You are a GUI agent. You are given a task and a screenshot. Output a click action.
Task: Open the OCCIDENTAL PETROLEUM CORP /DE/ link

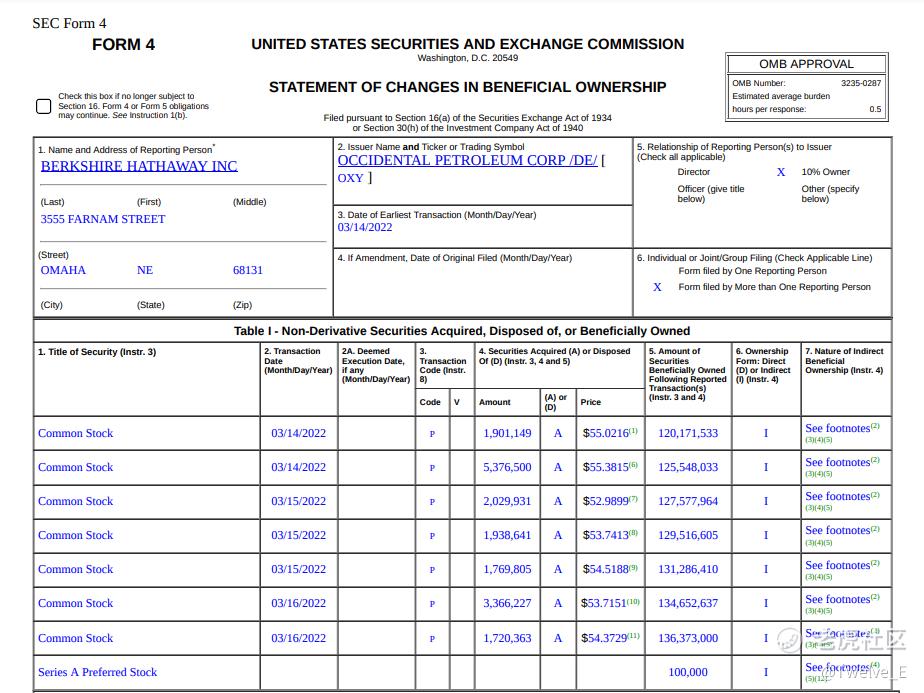click(x=467, y=160)
